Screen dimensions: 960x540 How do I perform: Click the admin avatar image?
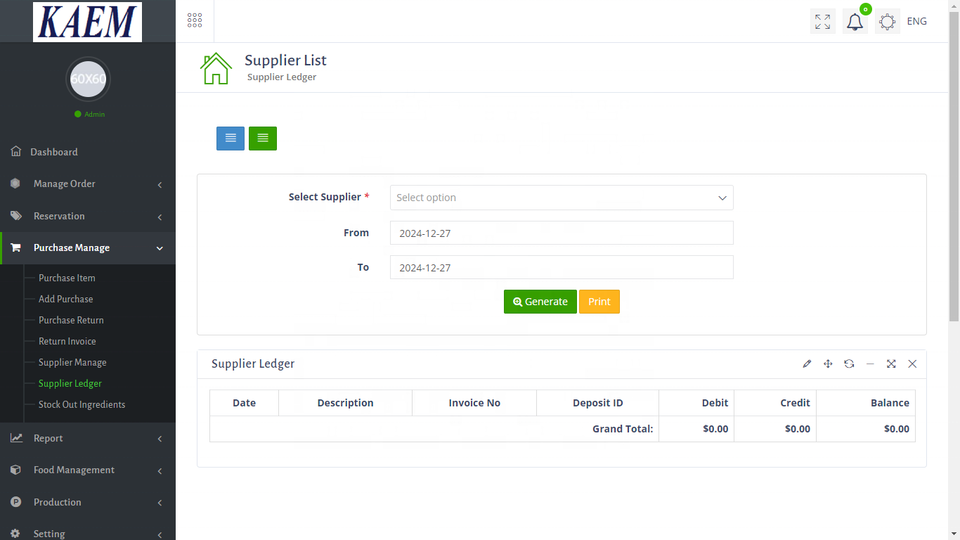click(x=88, y=79)
